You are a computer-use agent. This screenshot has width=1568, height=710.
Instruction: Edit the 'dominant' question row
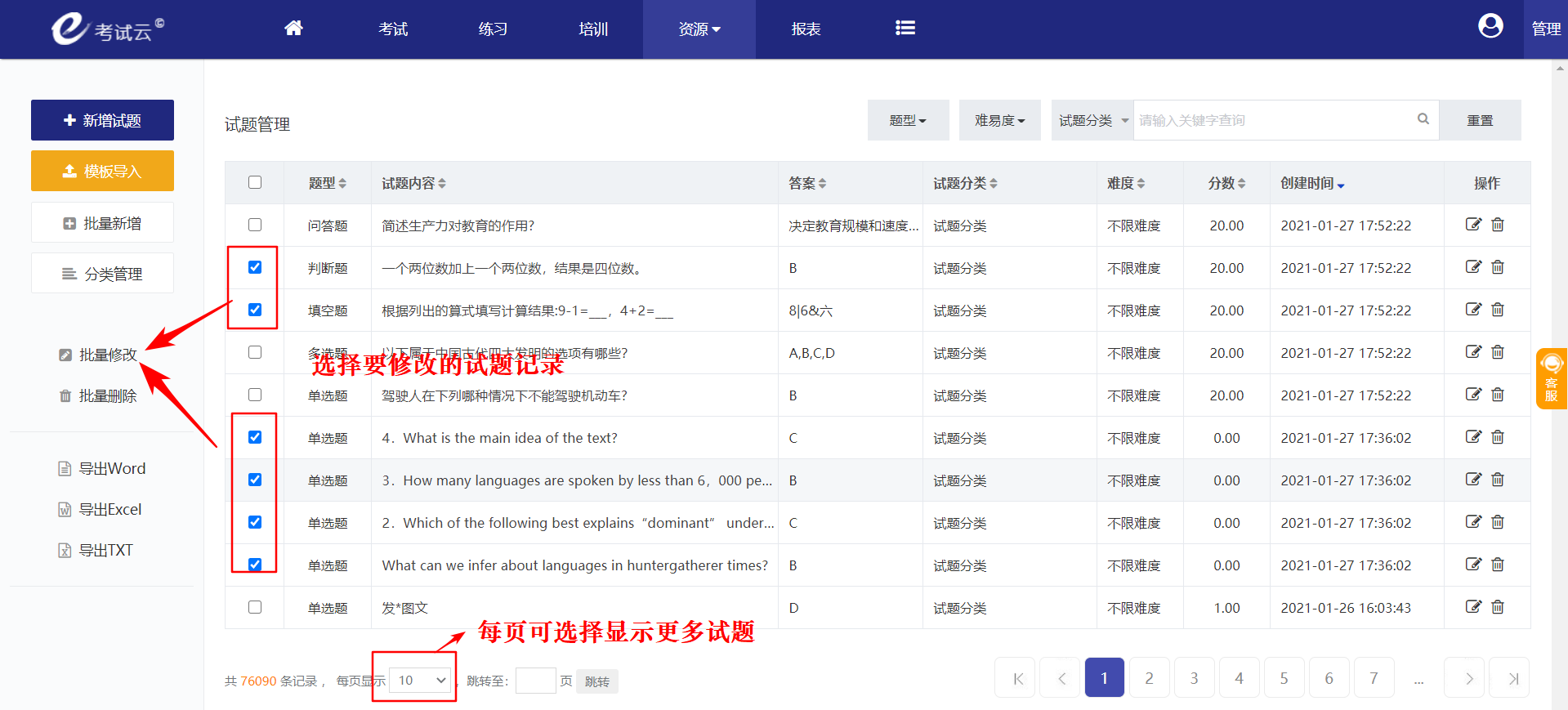[x=1473, y=522]
